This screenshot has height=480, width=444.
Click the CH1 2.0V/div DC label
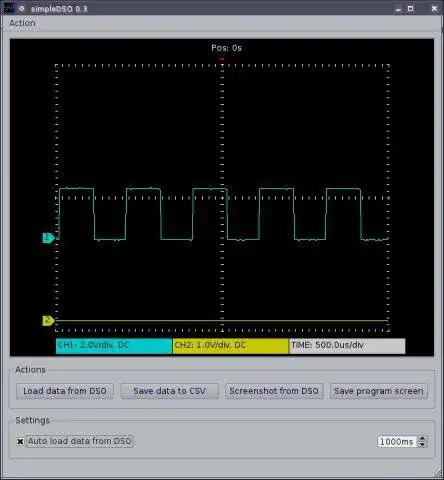click(114, 346)
